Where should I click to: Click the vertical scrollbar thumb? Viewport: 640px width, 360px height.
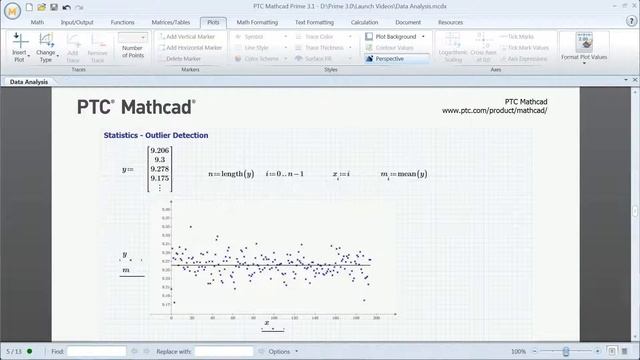pyautogui.click(x=635, y=211)
